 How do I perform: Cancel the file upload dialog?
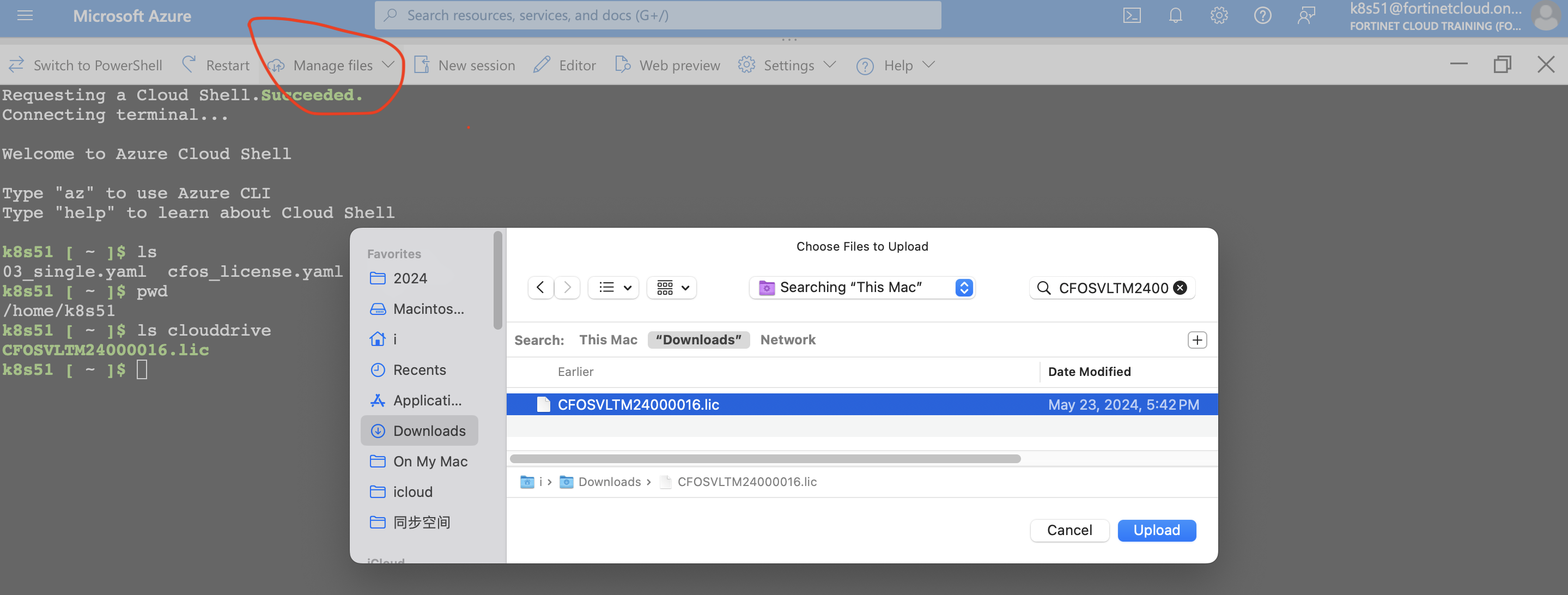(x=1069, y=530)
